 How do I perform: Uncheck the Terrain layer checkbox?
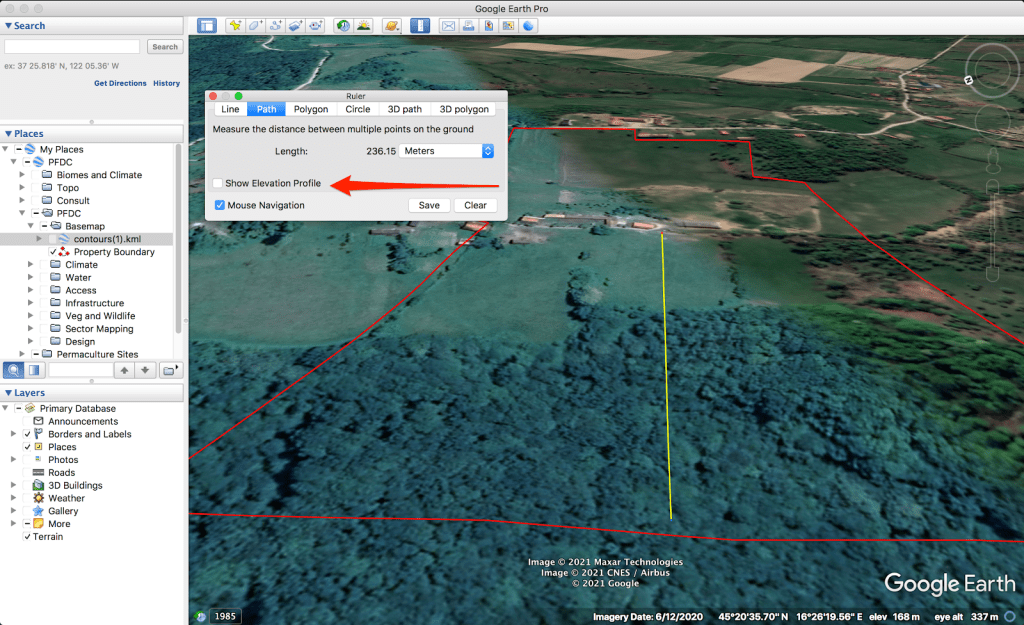click(x=27, y=537)
